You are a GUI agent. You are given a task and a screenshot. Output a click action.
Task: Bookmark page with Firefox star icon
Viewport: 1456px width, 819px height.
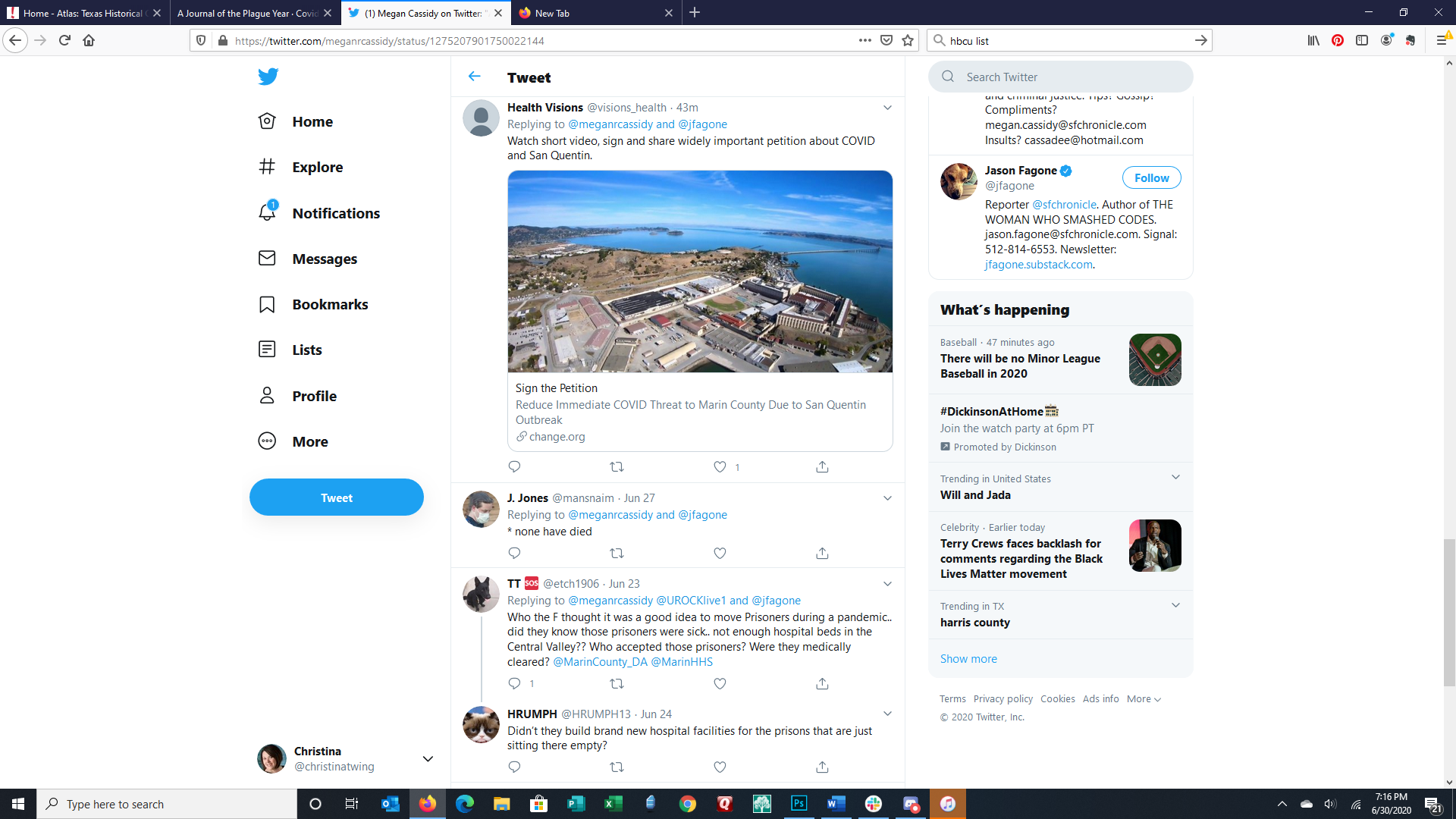coord(908,41)
